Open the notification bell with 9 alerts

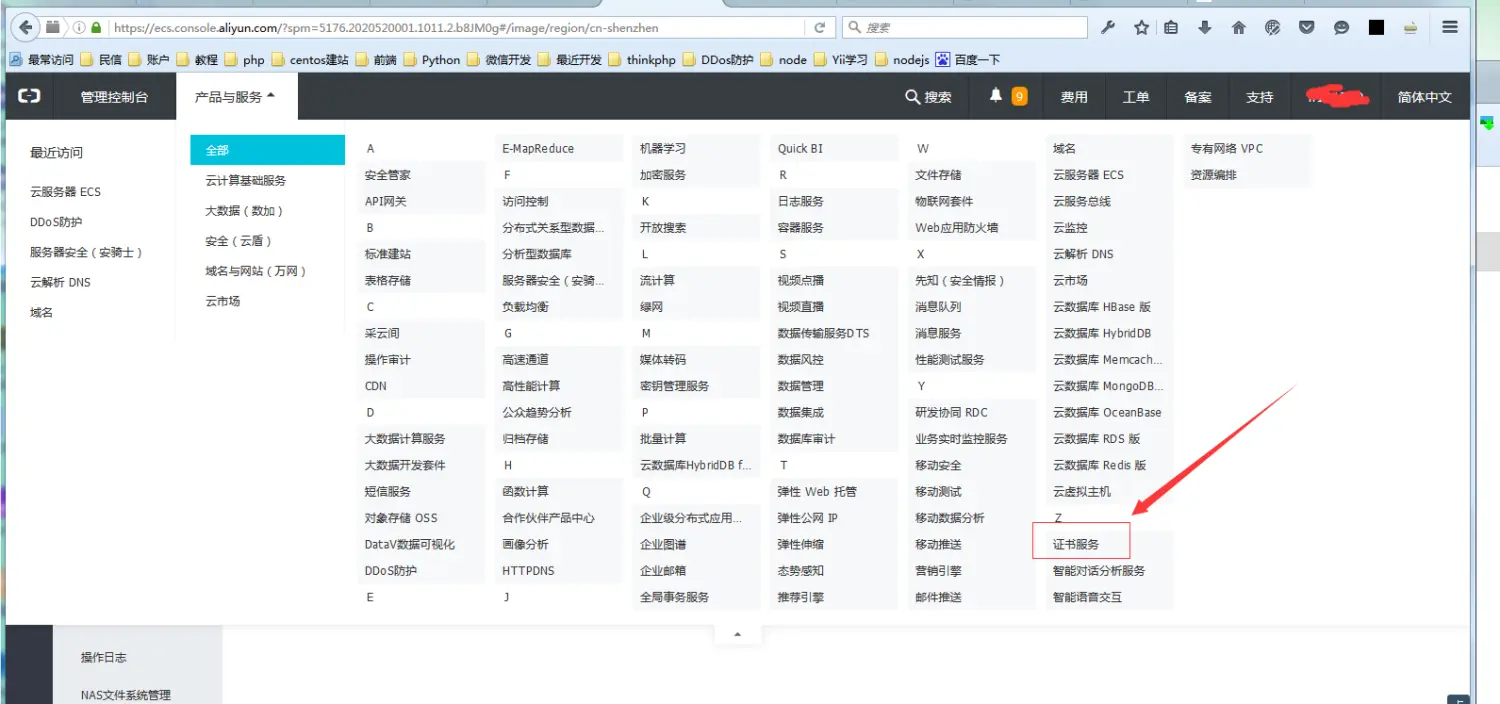point(1008,96)
